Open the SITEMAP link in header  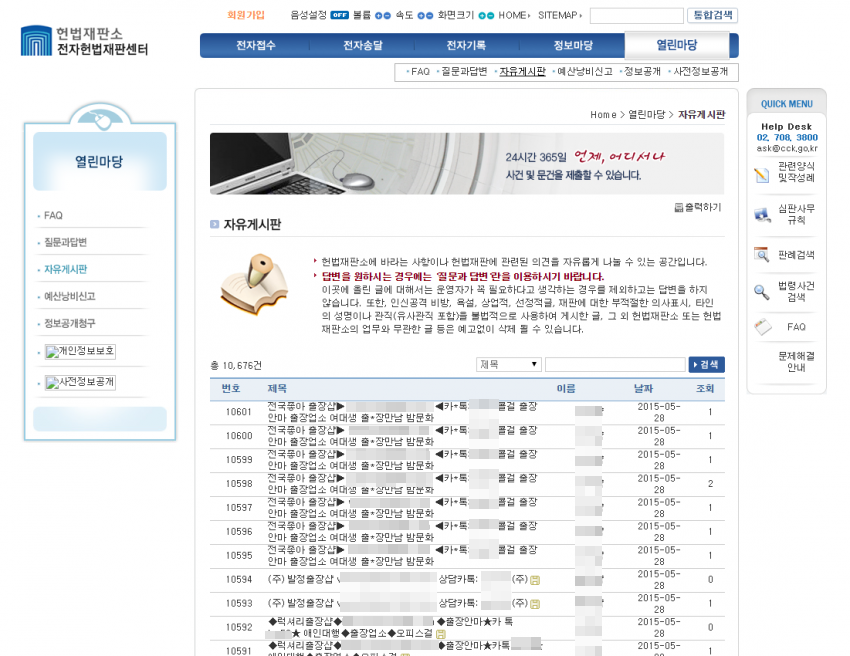[x=558, y=16]
